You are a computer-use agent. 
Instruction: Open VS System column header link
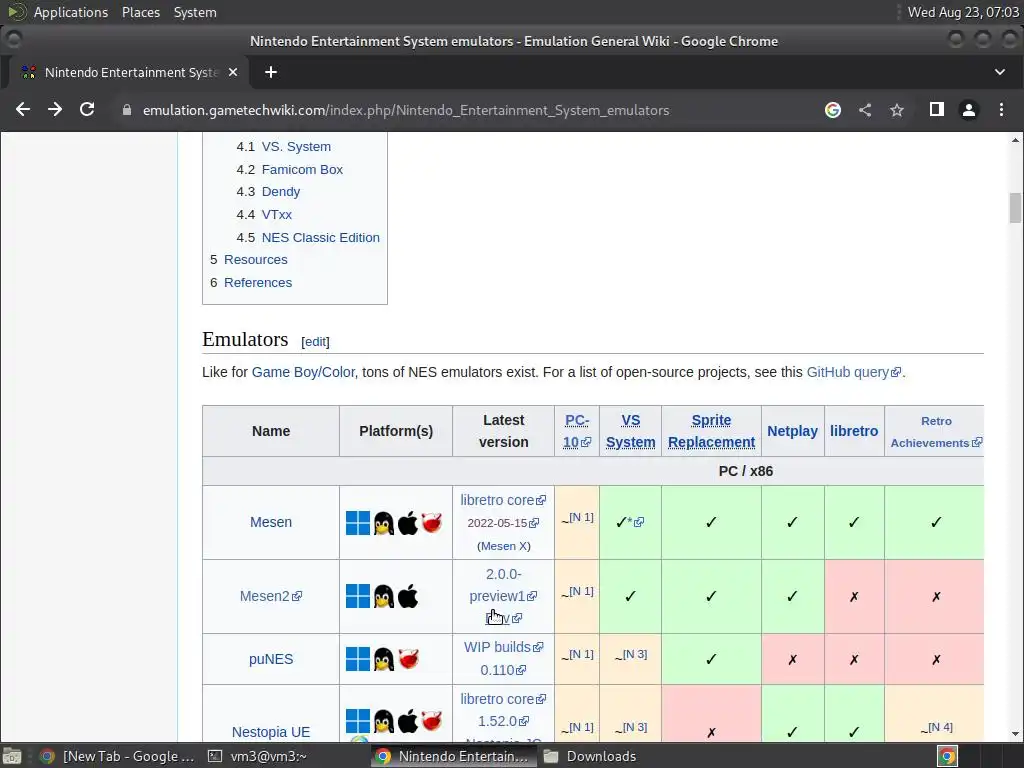tap(630, 431)
